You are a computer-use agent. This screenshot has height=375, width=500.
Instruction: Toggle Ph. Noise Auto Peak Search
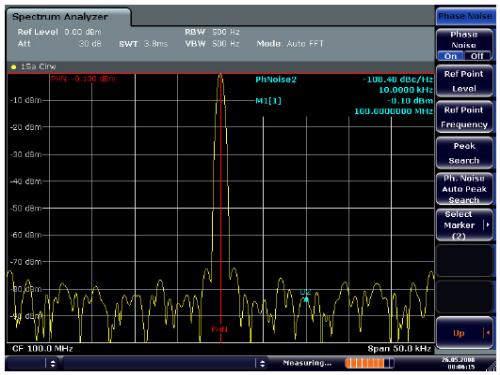coord(464,189)
